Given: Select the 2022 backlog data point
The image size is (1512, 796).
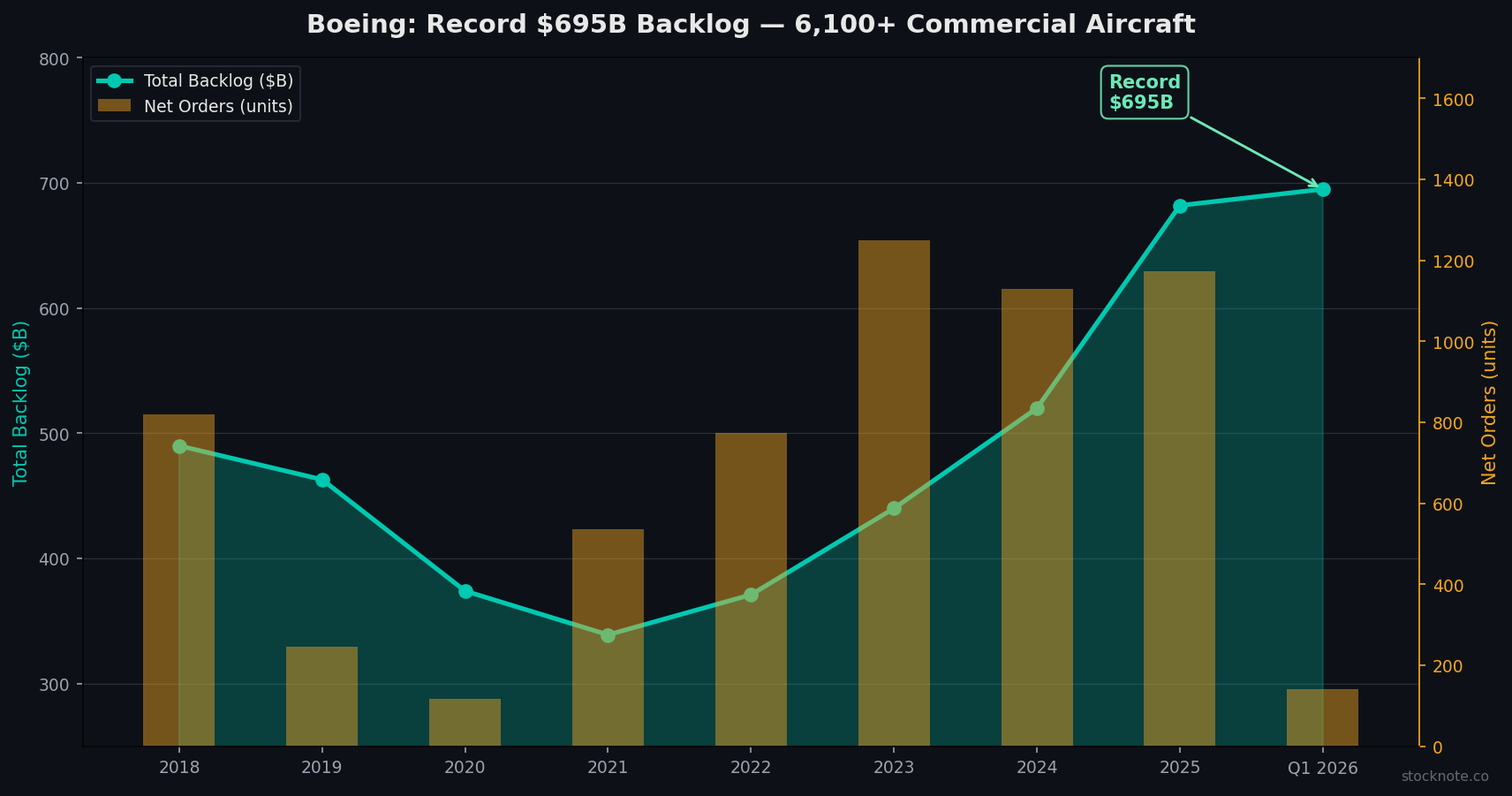Looking at the screenshot, I should click(751, 595).
